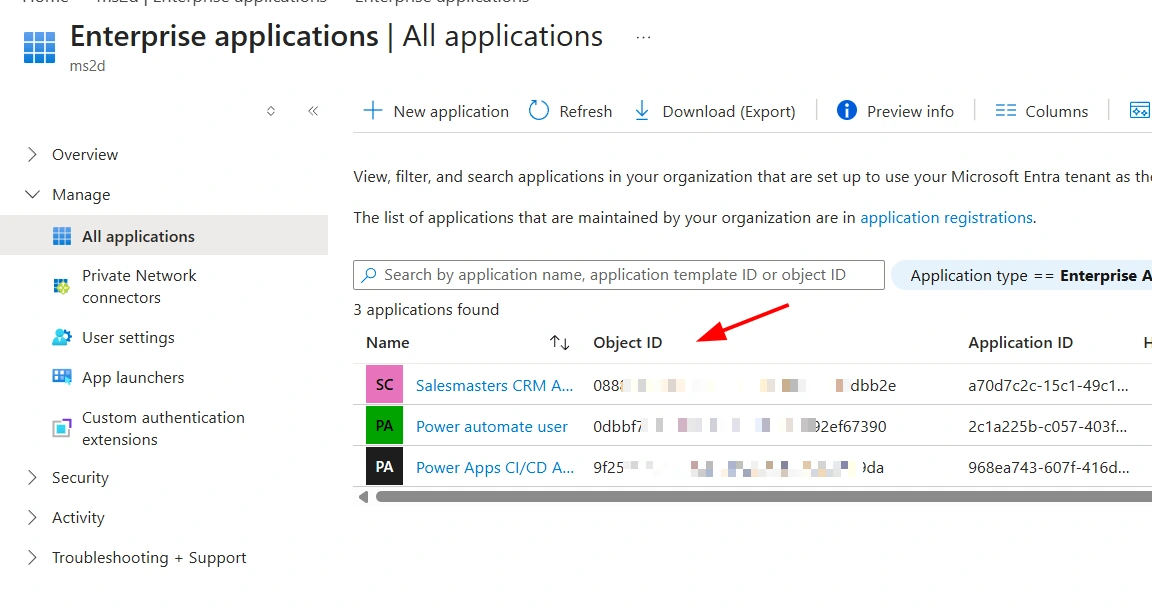Open Power automate user application link

point(492,426)
